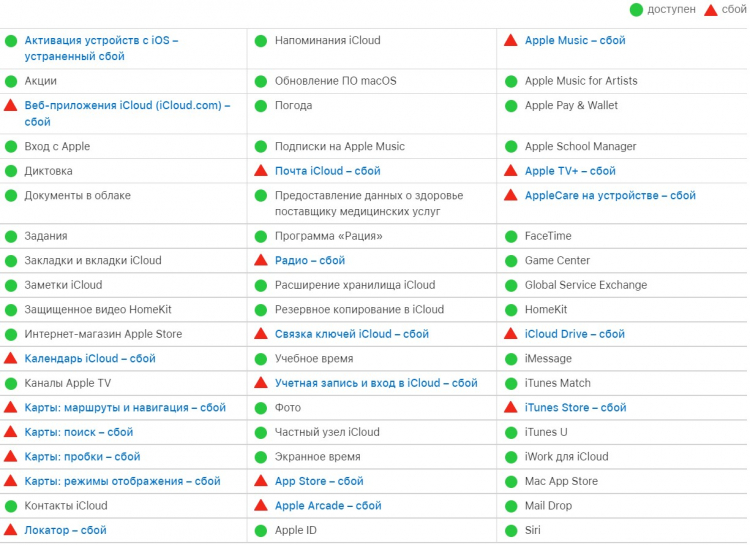Click the red outage triangle beside Веб-приложения iCloud
Viewport: 750px width, 545px height.
point(11,105)
